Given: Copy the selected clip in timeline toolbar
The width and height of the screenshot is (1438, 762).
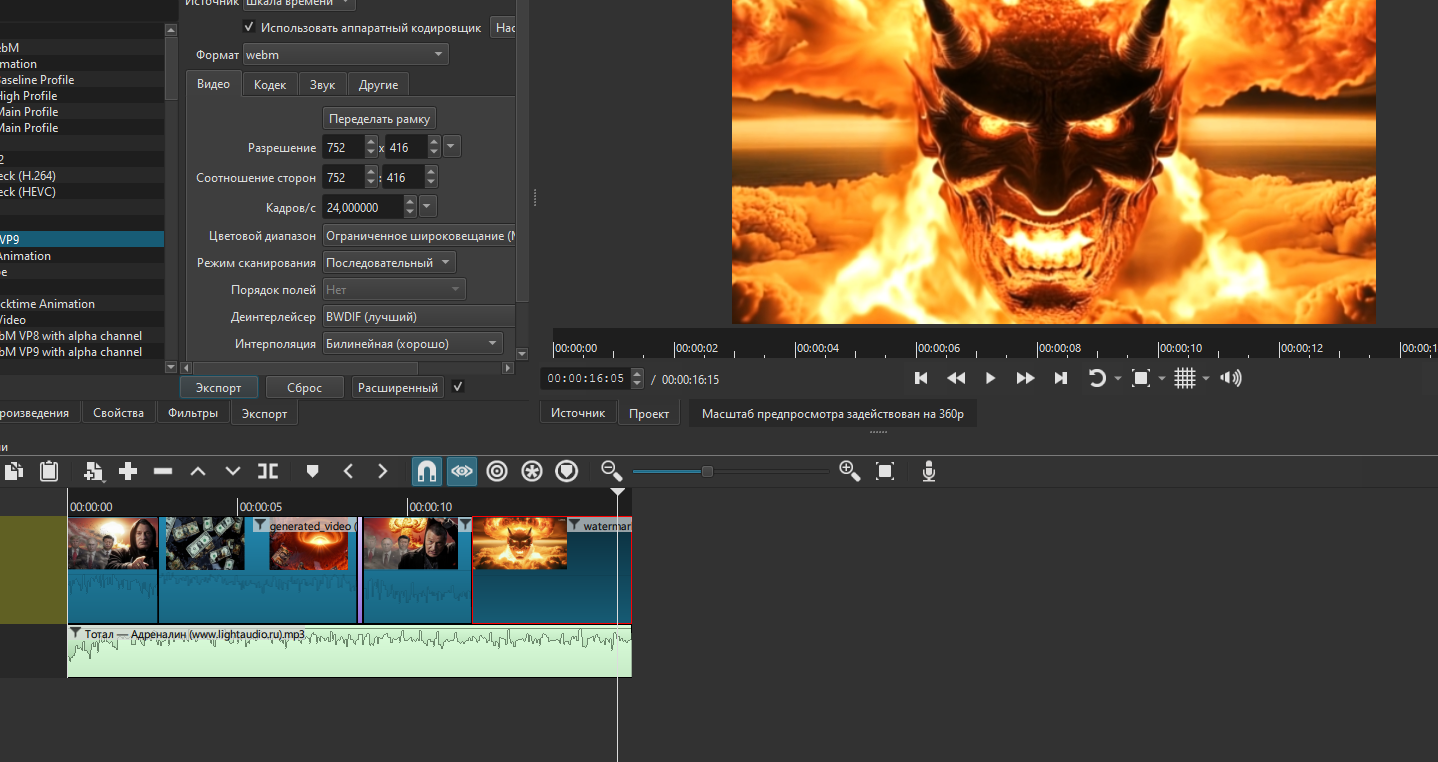Looking at the screenshot, I should click(14, 471).
